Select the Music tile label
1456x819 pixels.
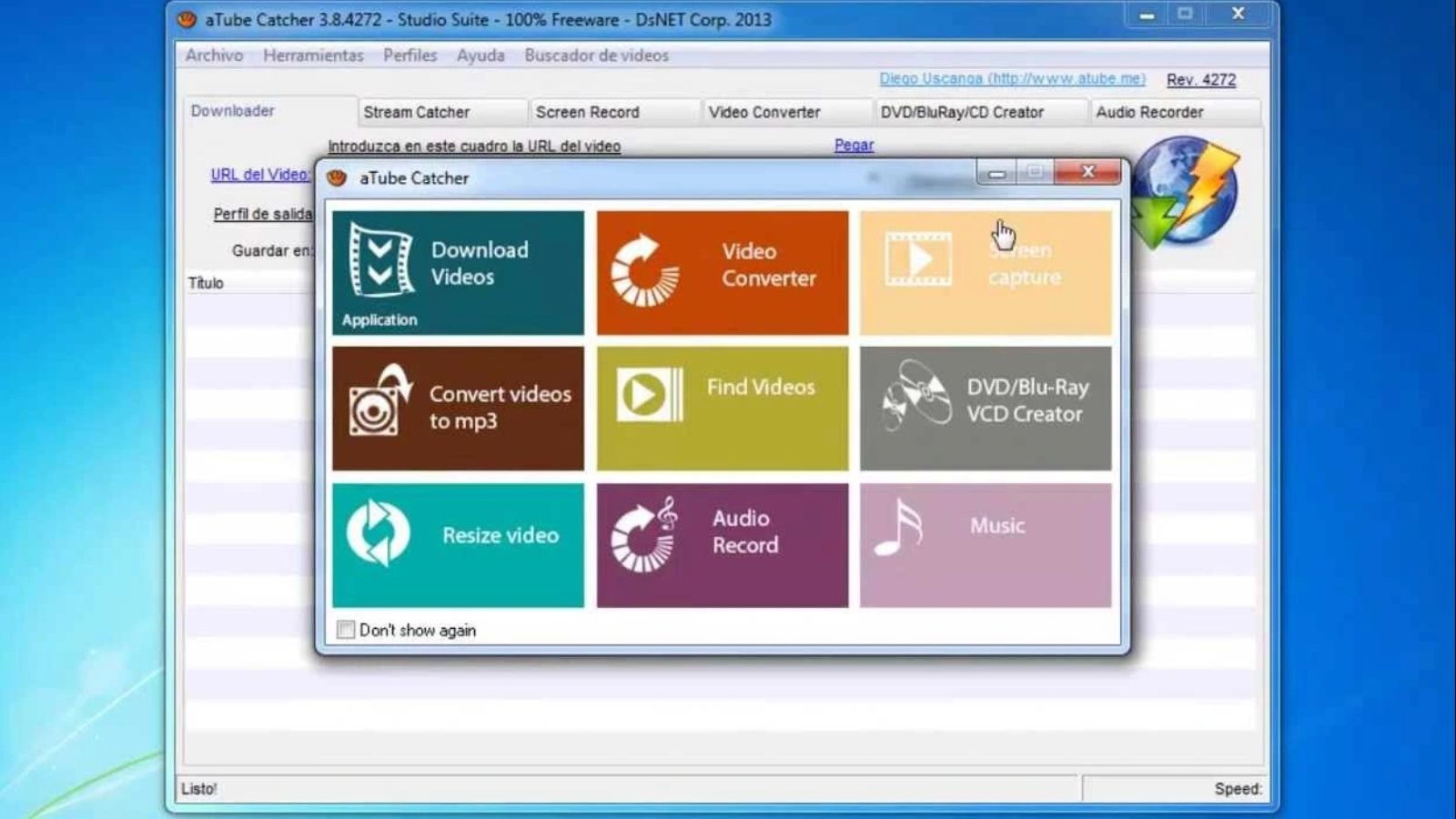click(997, 526)
